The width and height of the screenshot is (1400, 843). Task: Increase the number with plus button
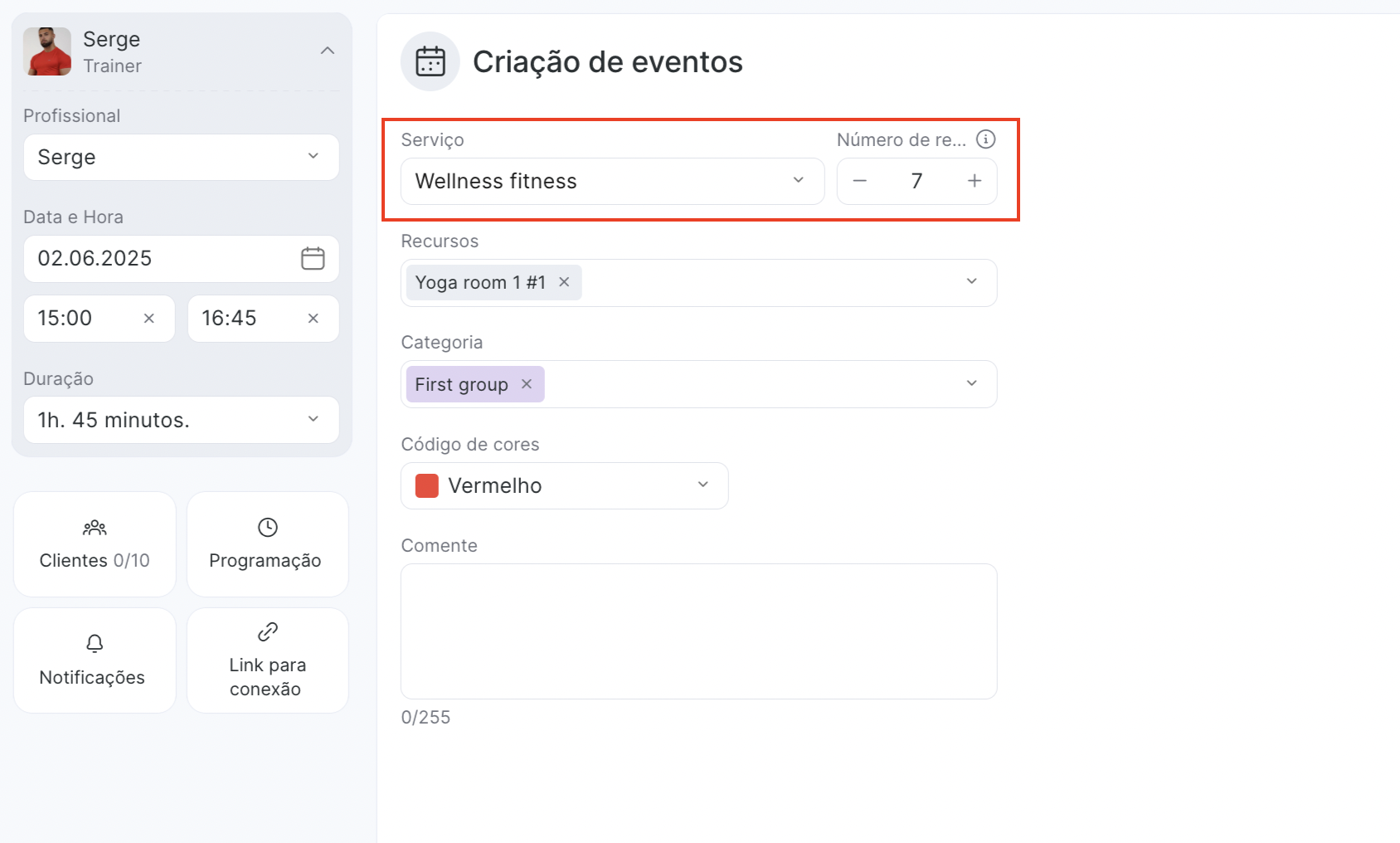(x=975, y=181)
